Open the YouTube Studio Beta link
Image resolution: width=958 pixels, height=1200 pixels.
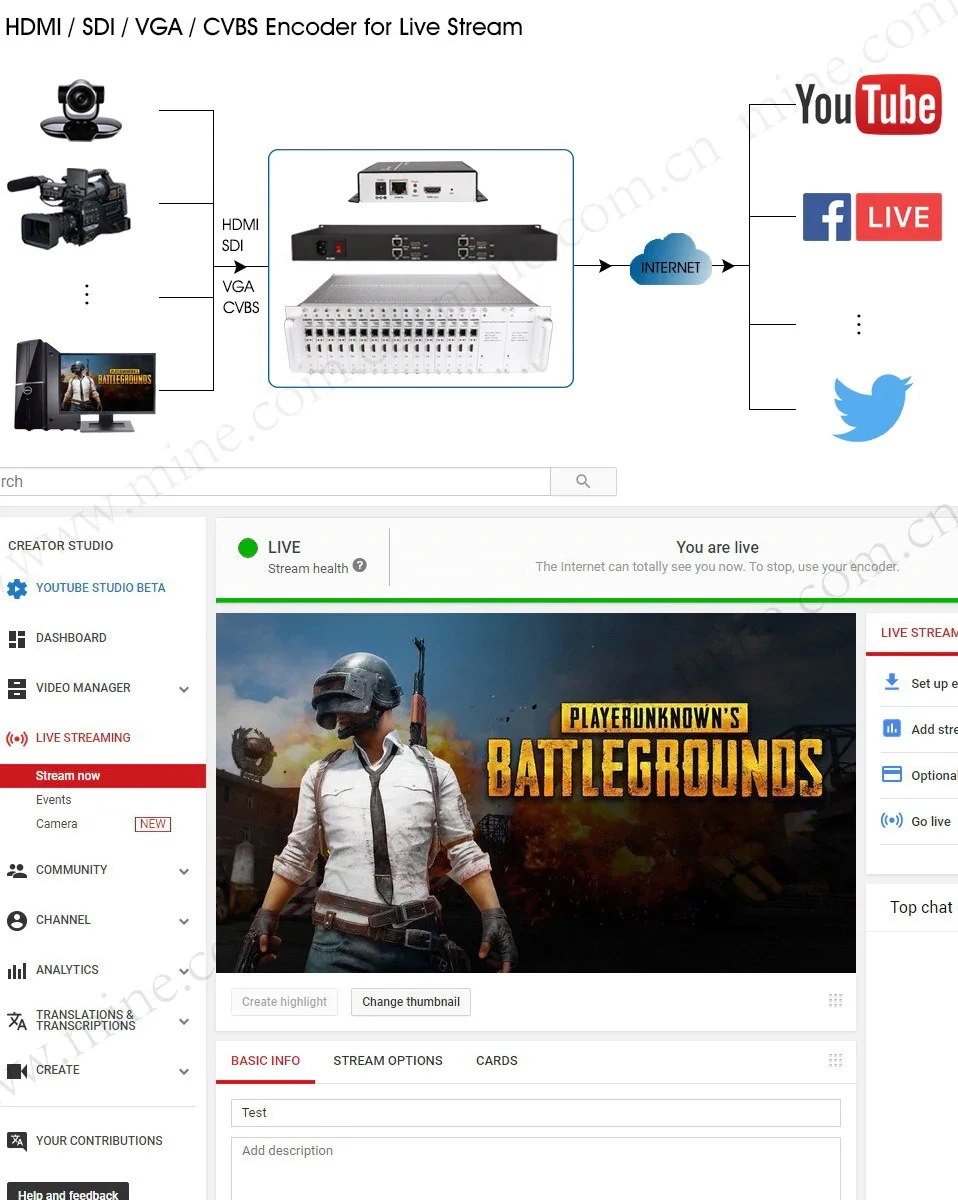pos(100,588)
